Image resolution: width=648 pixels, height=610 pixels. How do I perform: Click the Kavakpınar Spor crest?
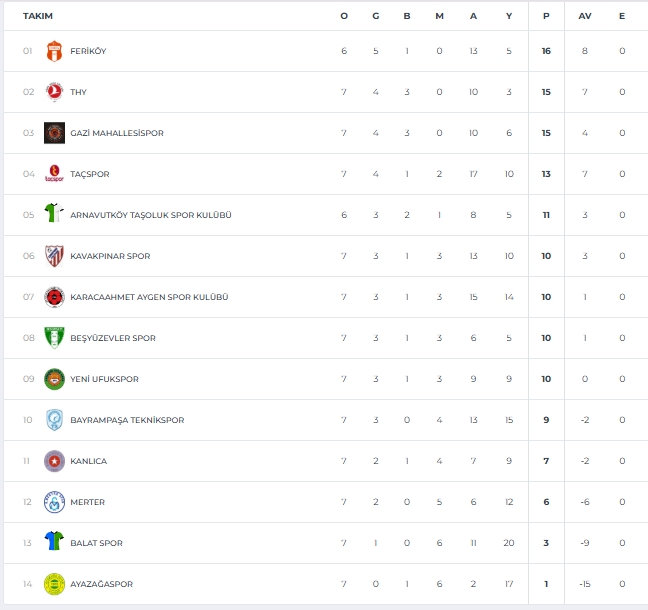click(54, 256)
